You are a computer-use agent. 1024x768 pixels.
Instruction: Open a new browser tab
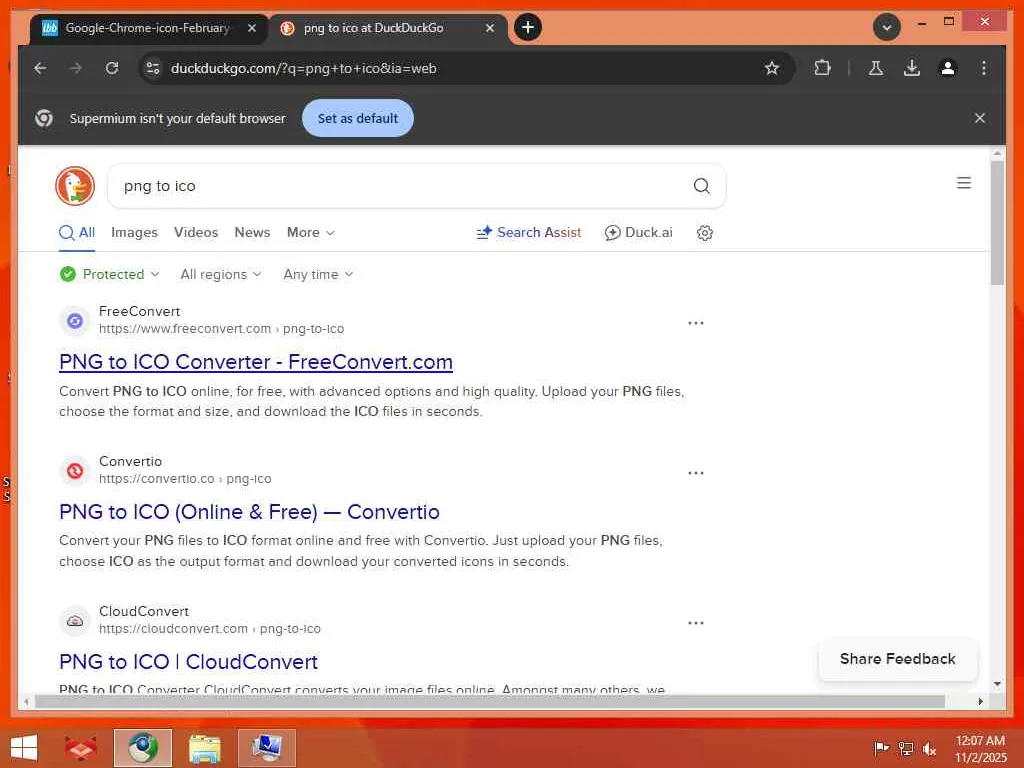(x=528, y=27)
